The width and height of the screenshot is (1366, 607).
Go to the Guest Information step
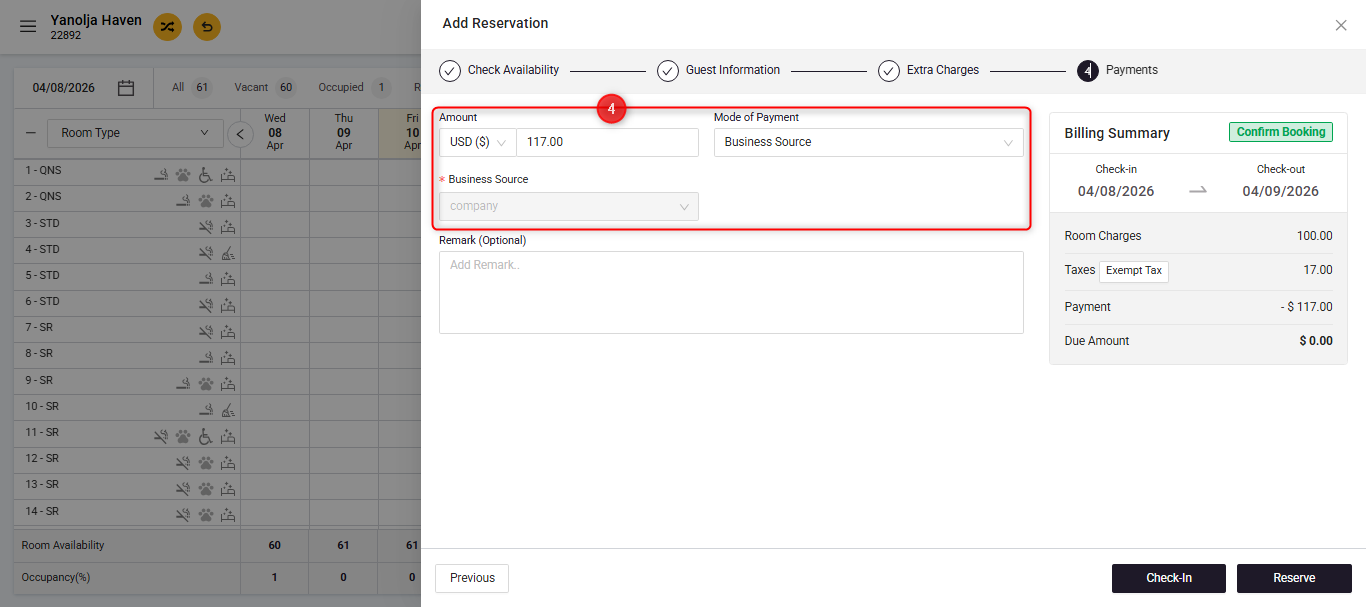tap(718, 71)
